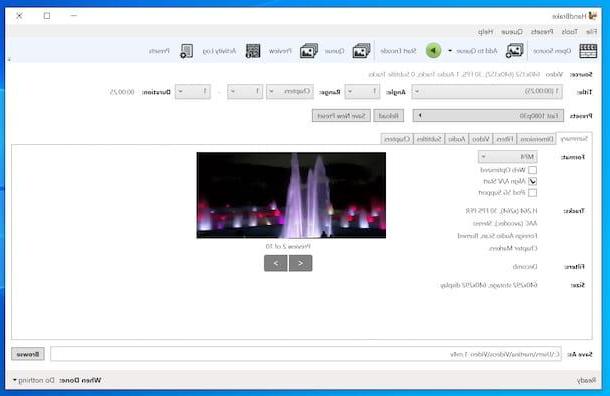
Task: Switch to the Chapters tab
Action: tap(397, 139)
